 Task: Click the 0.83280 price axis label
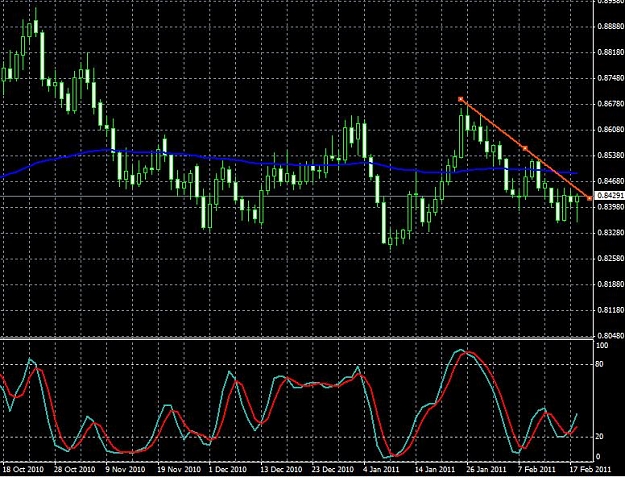pos(611,233)
